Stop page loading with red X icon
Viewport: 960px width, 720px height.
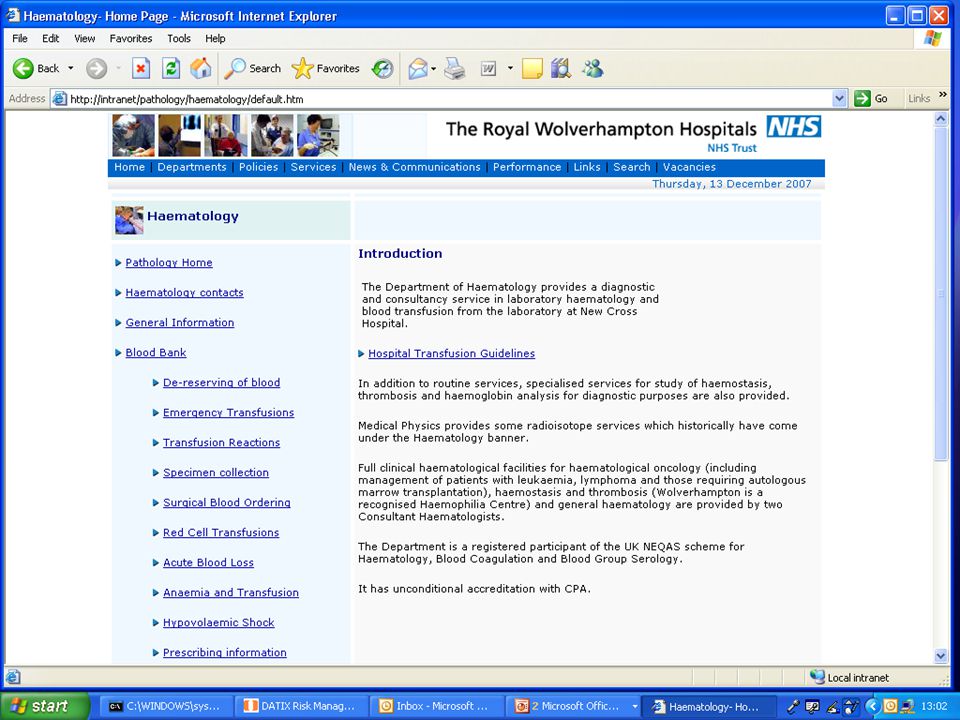[x=141, y=69]
